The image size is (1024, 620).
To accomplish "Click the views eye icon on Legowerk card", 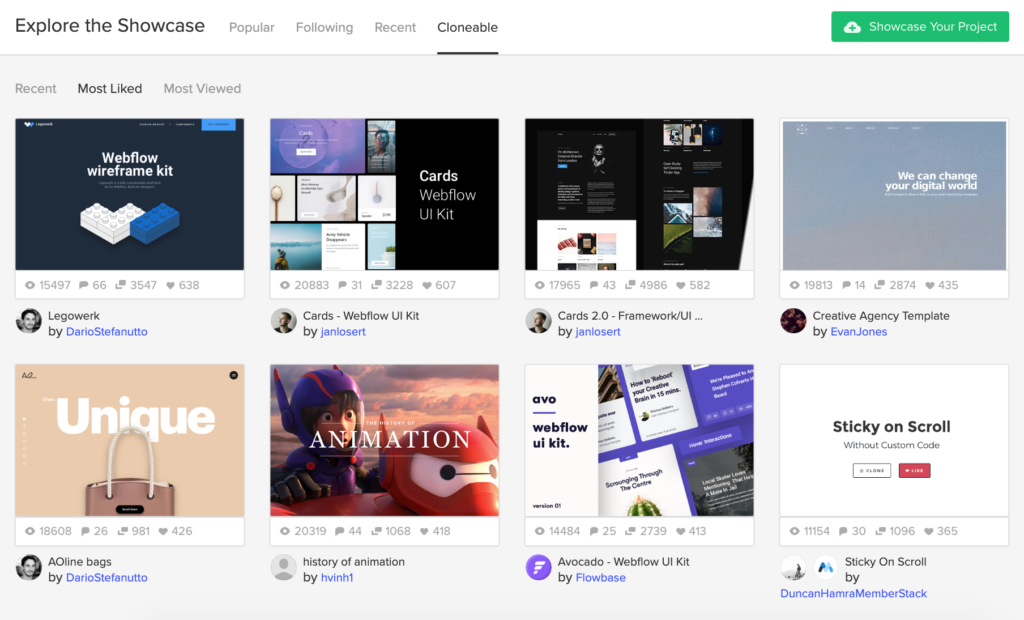I will tap(30, 286).
